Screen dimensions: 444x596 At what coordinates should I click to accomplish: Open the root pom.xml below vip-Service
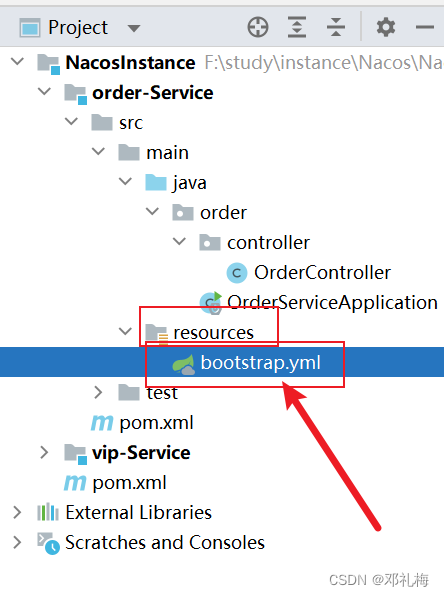129,483
